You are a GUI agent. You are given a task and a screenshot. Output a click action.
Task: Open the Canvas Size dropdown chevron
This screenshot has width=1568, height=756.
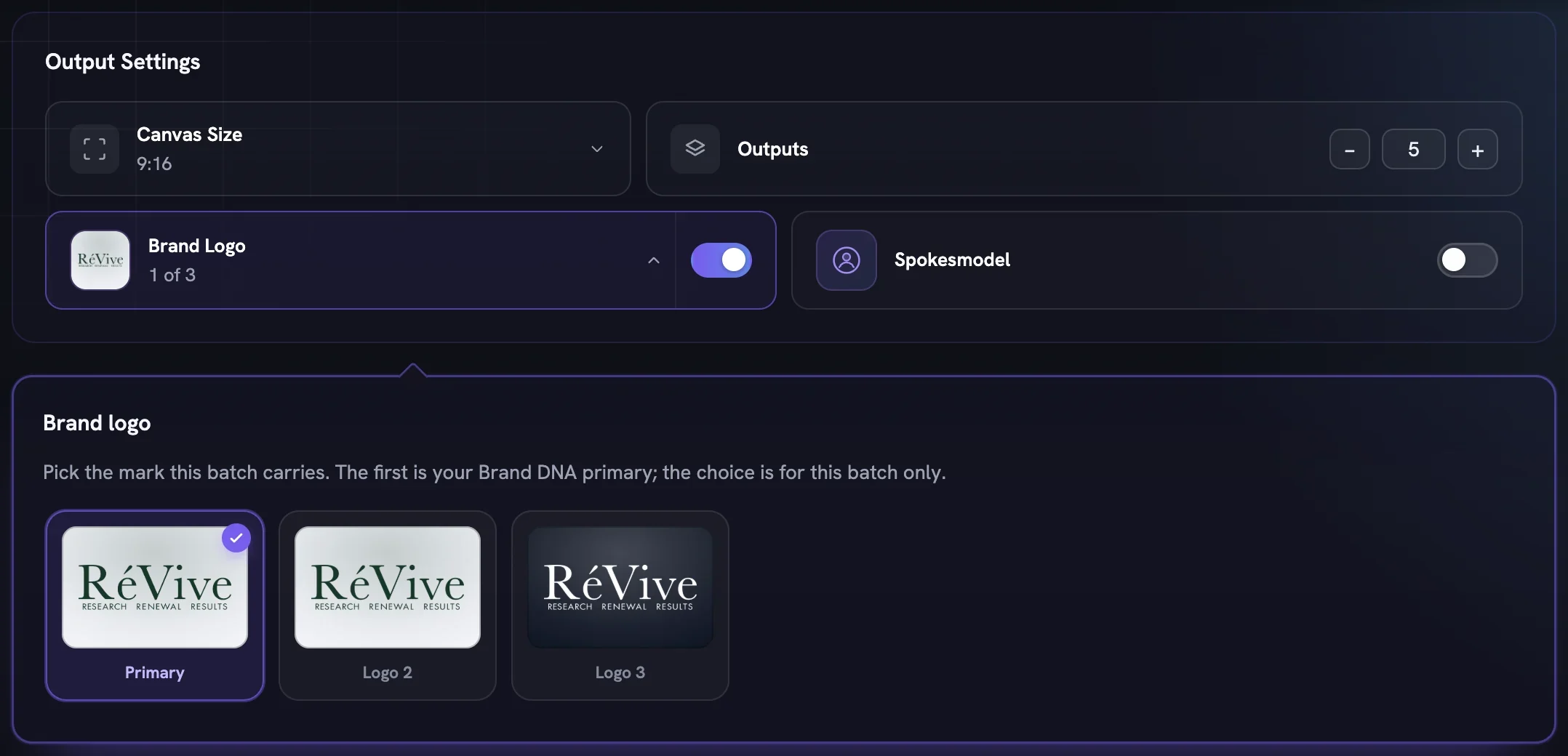(597, 149)
